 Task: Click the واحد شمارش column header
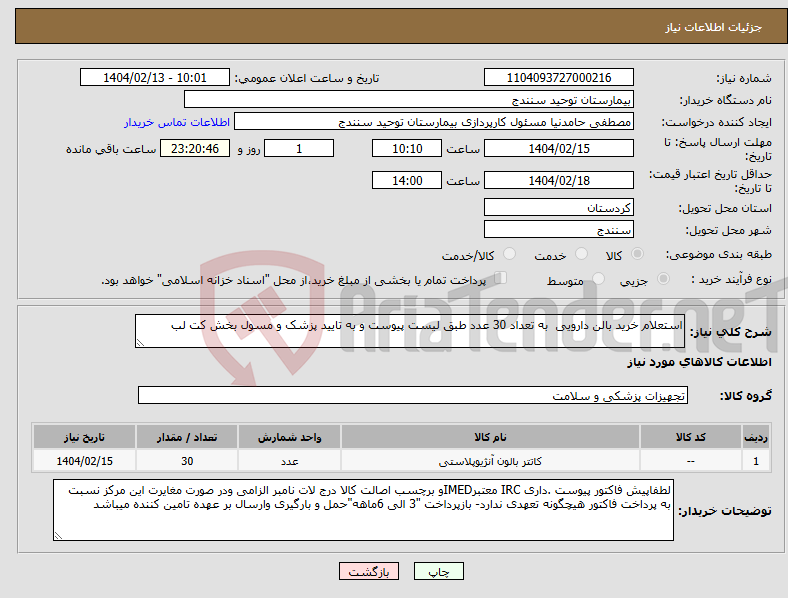[289, 437]
